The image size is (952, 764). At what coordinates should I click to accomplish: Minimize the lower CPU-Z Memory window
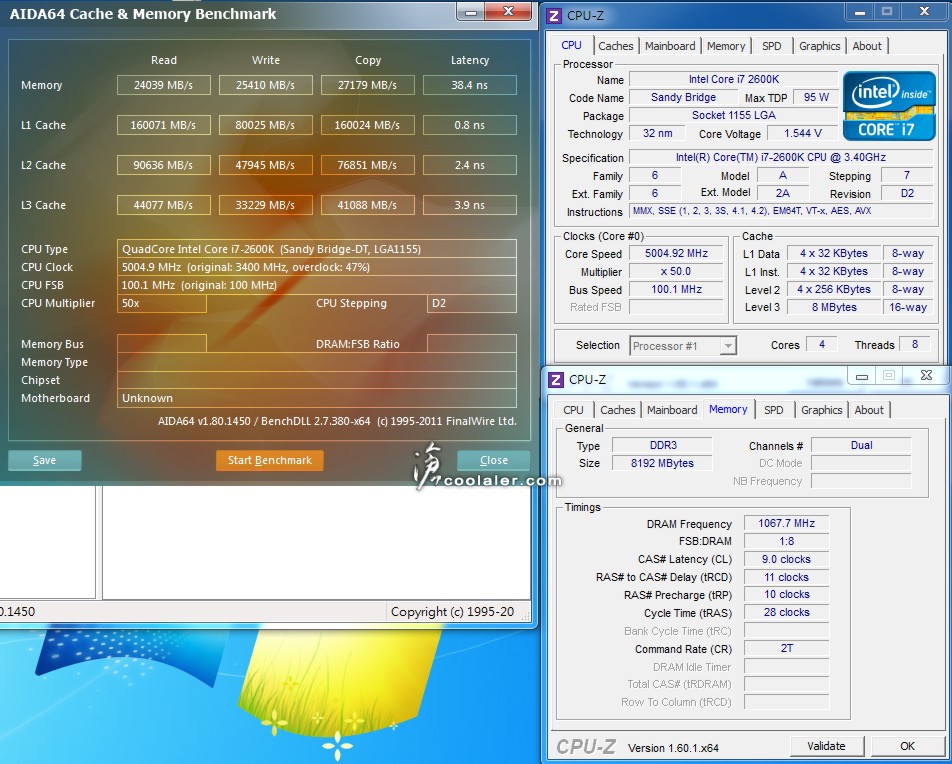(862, 376)
